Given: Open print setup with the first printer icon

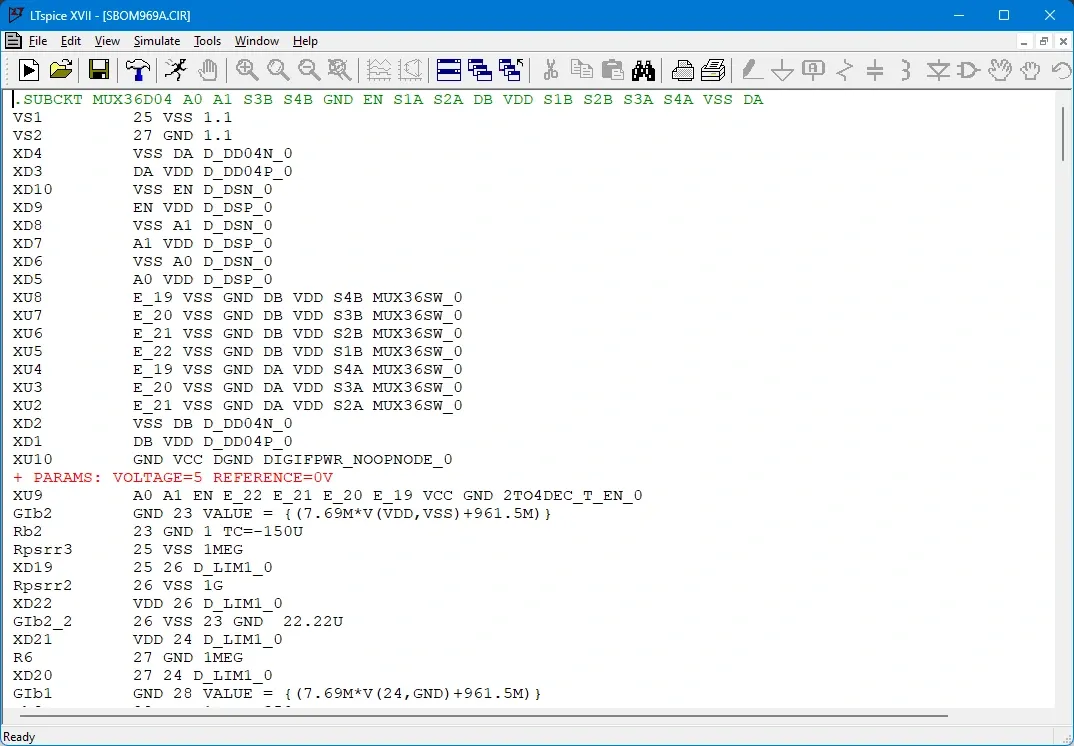Looking at the screenshot, I should pos(682,70).
